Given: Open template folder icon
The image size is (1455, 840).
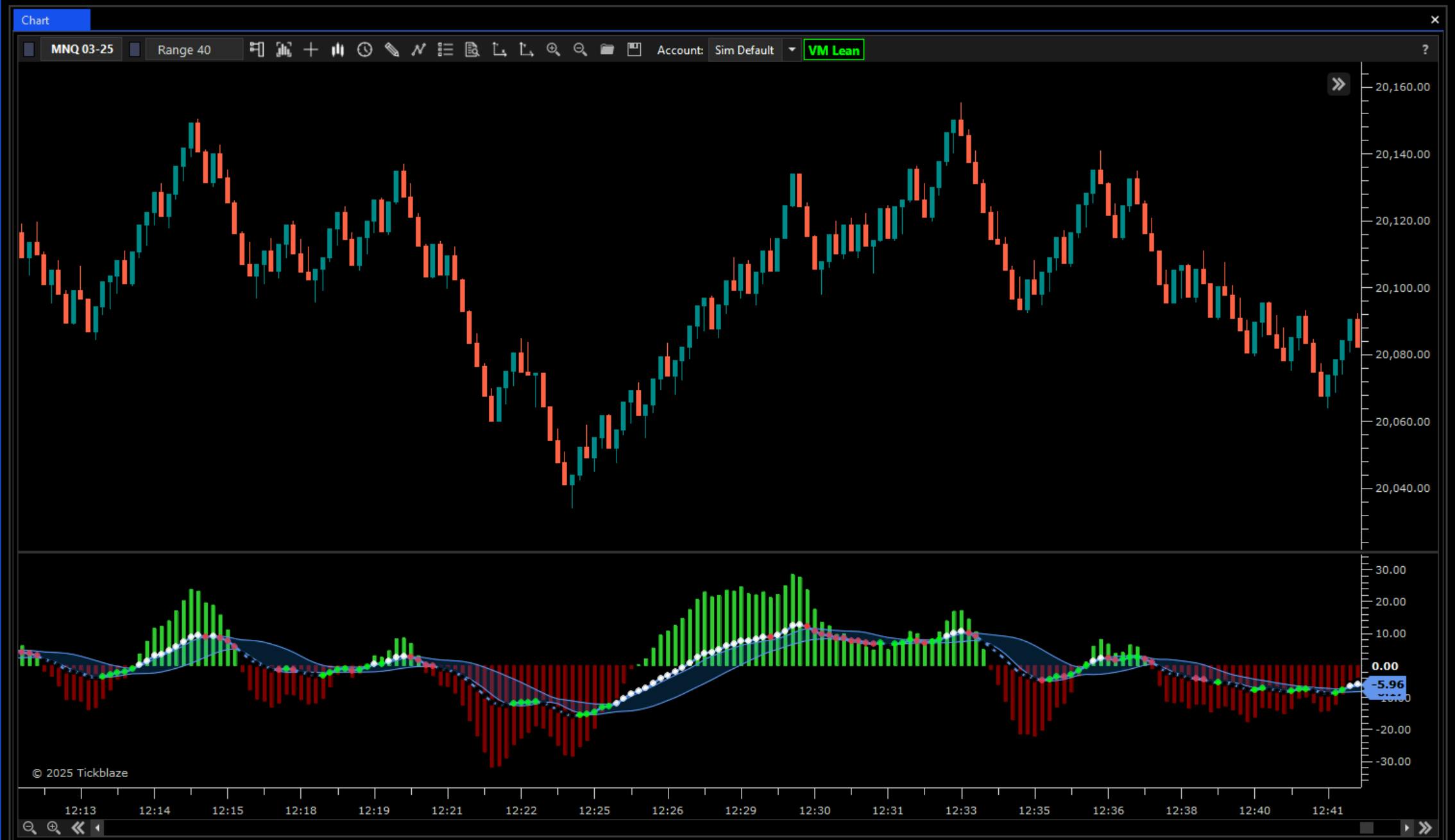Looking at the screenshot, I should (x=607, y=50).
